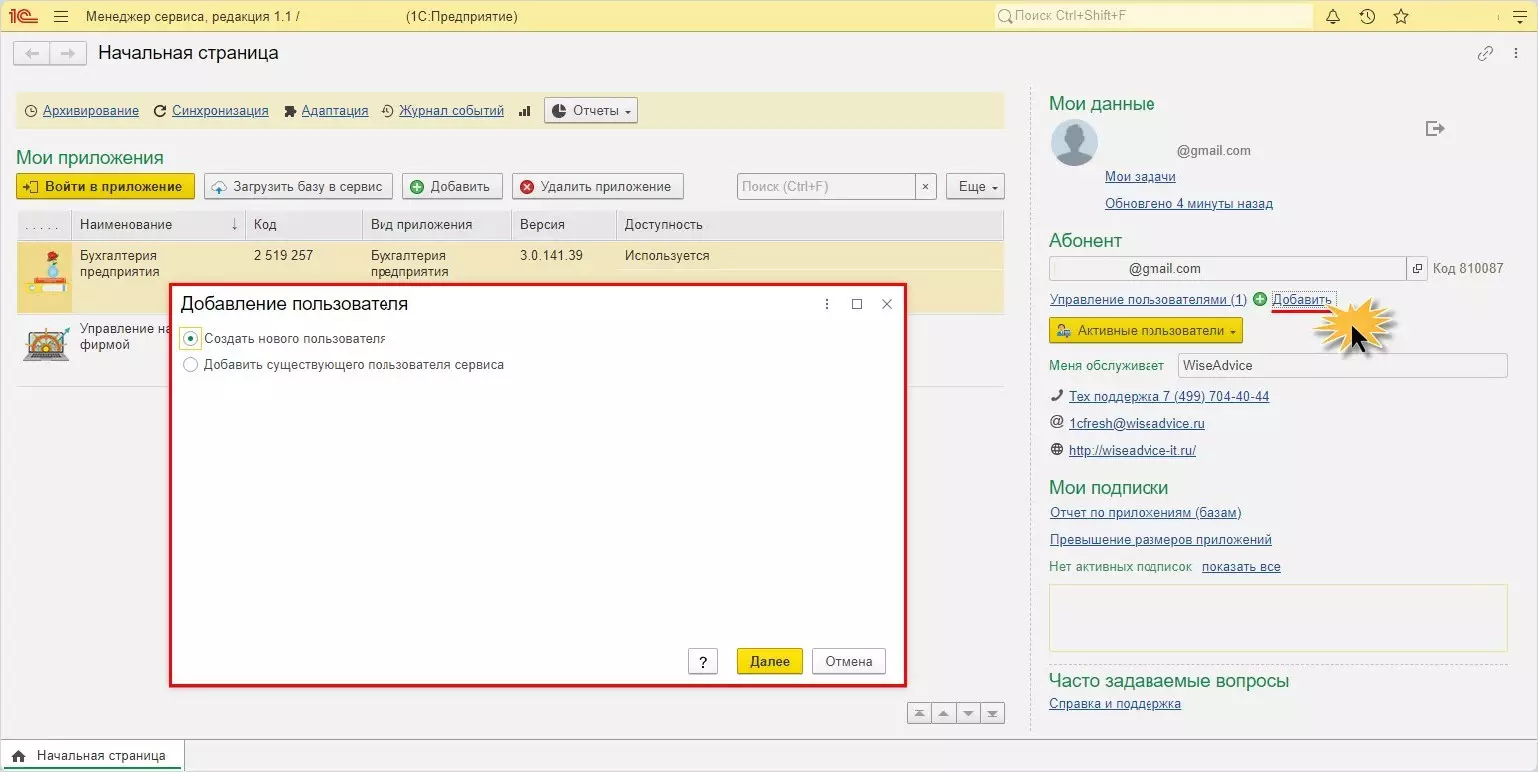Jump to the first row with the list arrow
This screenshot has height=772, width=1538.
click(x=919, y=713)
